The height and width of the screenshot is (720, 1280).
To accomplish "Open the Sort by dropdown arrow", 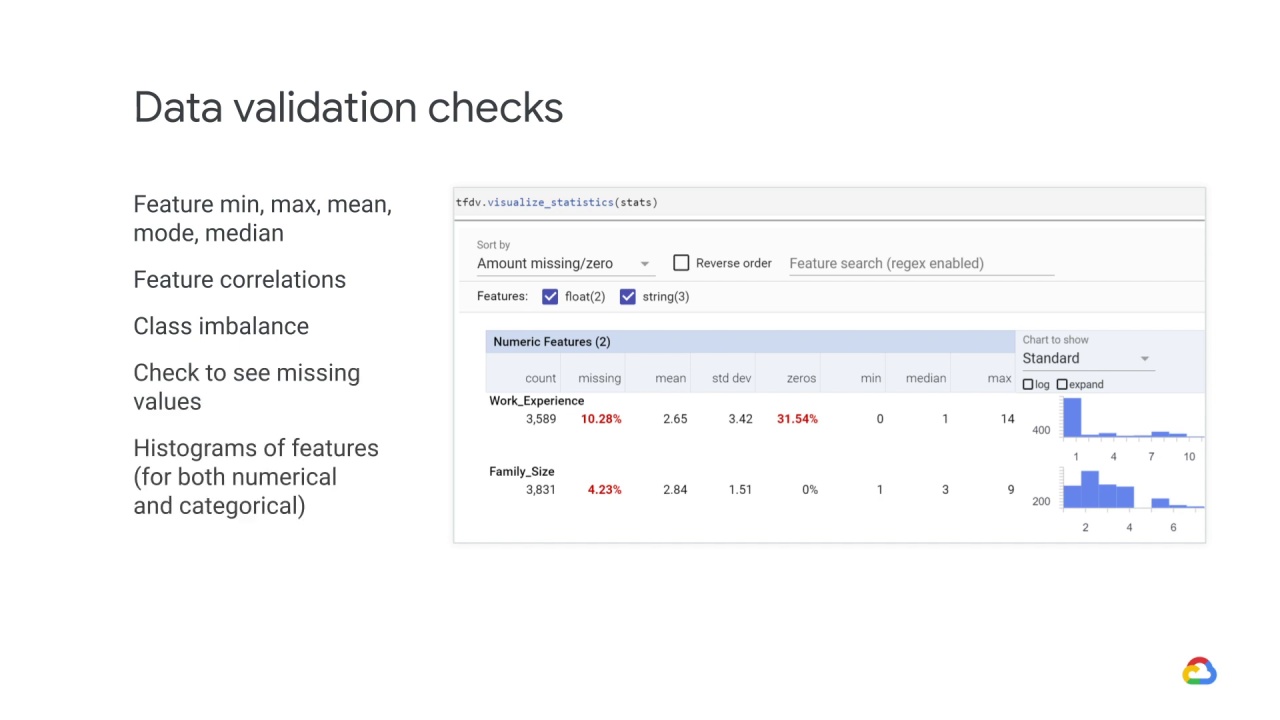I will pos(645,264).
